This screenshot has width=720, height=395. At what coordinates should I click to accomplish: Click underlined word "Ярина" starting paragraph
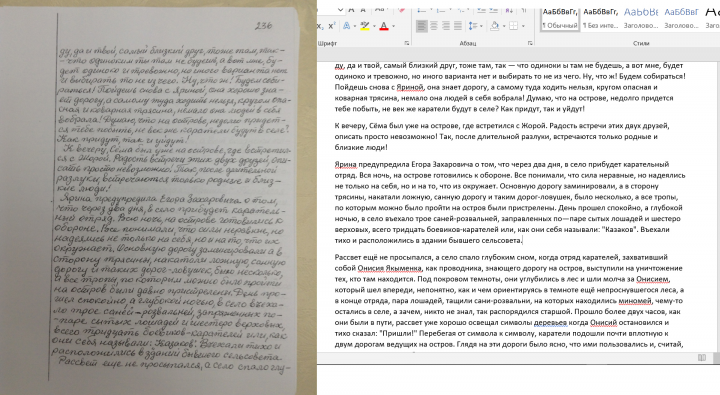(x=345, y=164)
